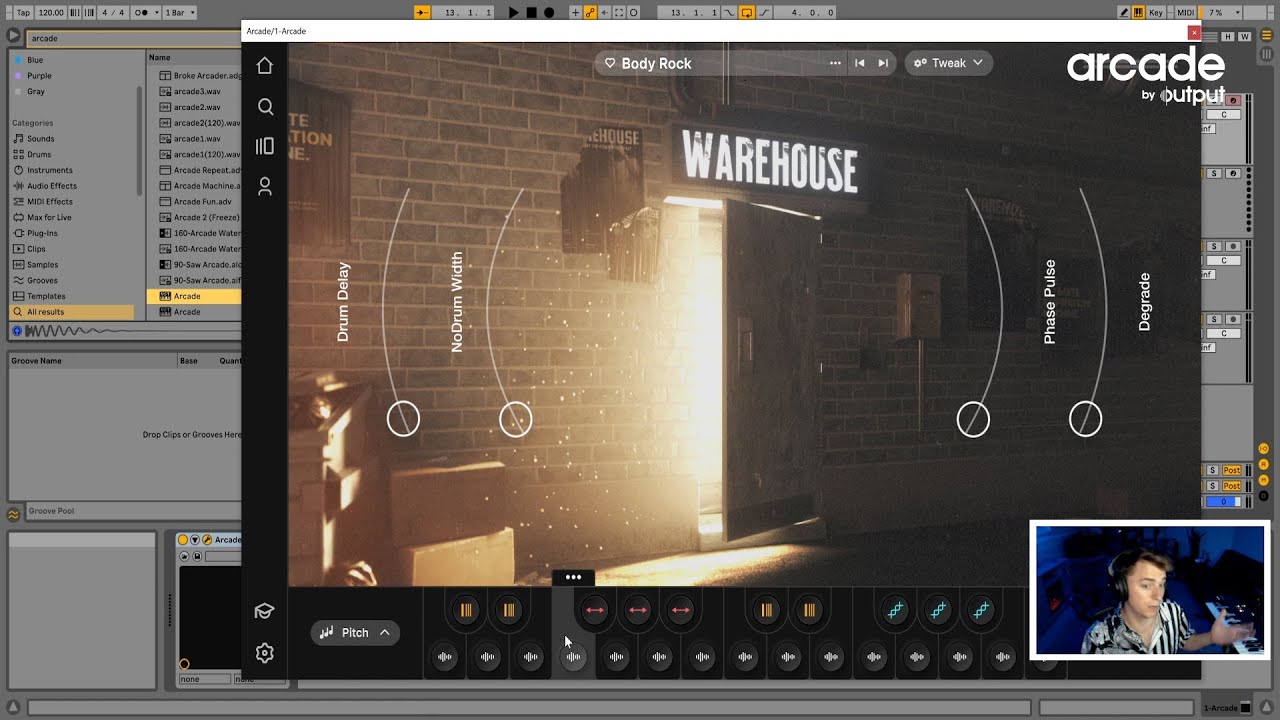This screenshot has height=720, width=1280.
Task: Select Arcade Fun.adv preset
Action: [x=200, y=202]
